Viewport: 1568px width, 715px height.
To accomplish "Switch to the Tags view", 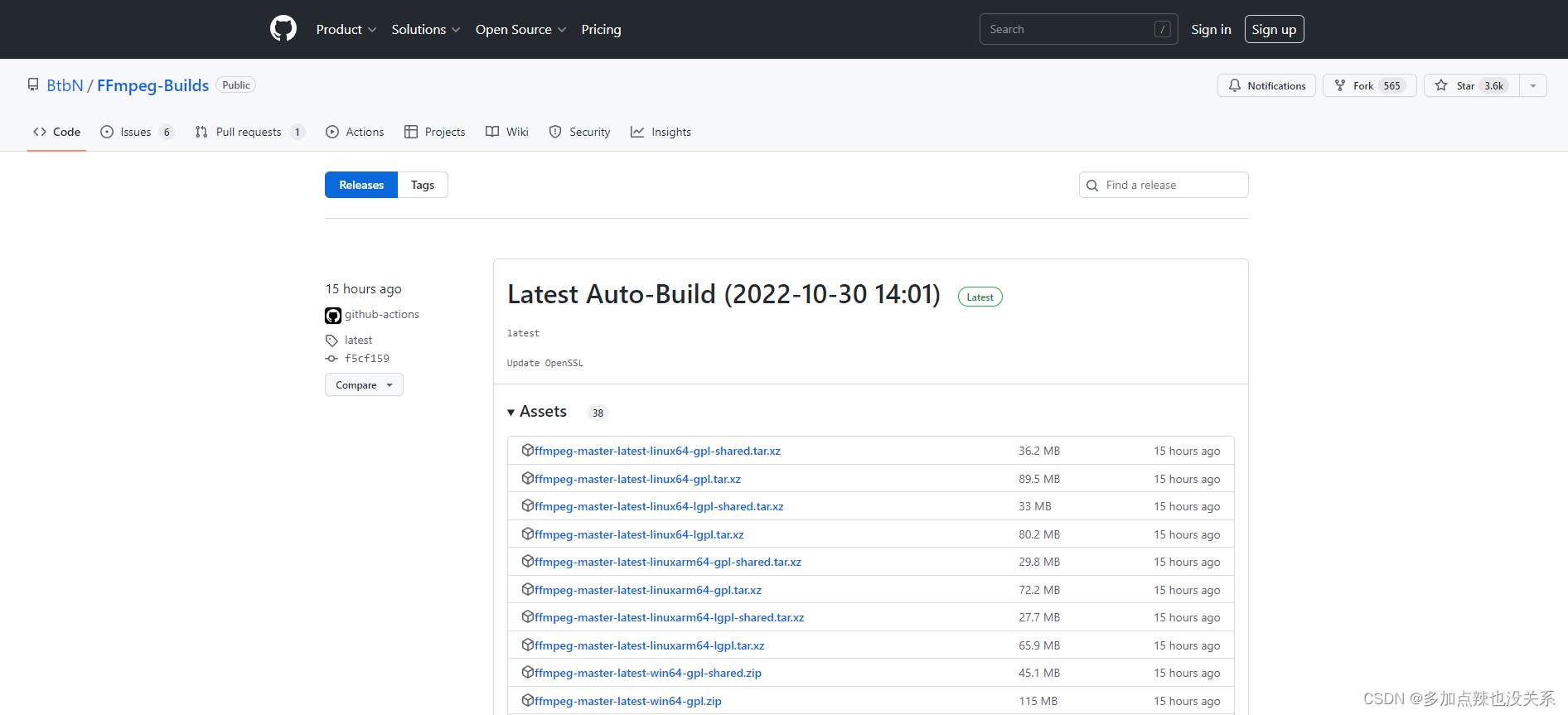I will coord(423,185).
